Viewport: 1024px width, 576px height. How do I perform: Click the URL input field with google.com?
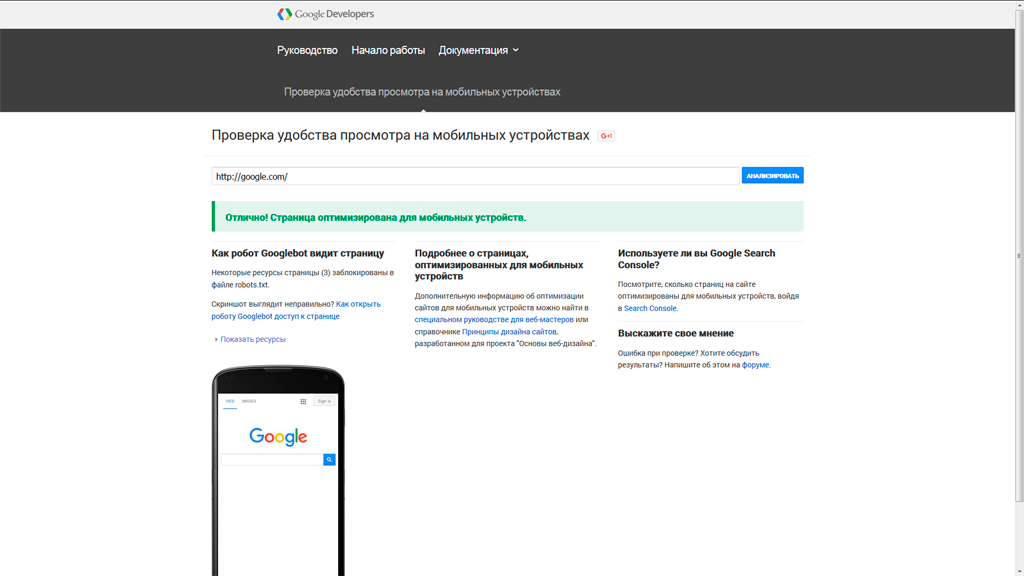[x=475, y=176]
